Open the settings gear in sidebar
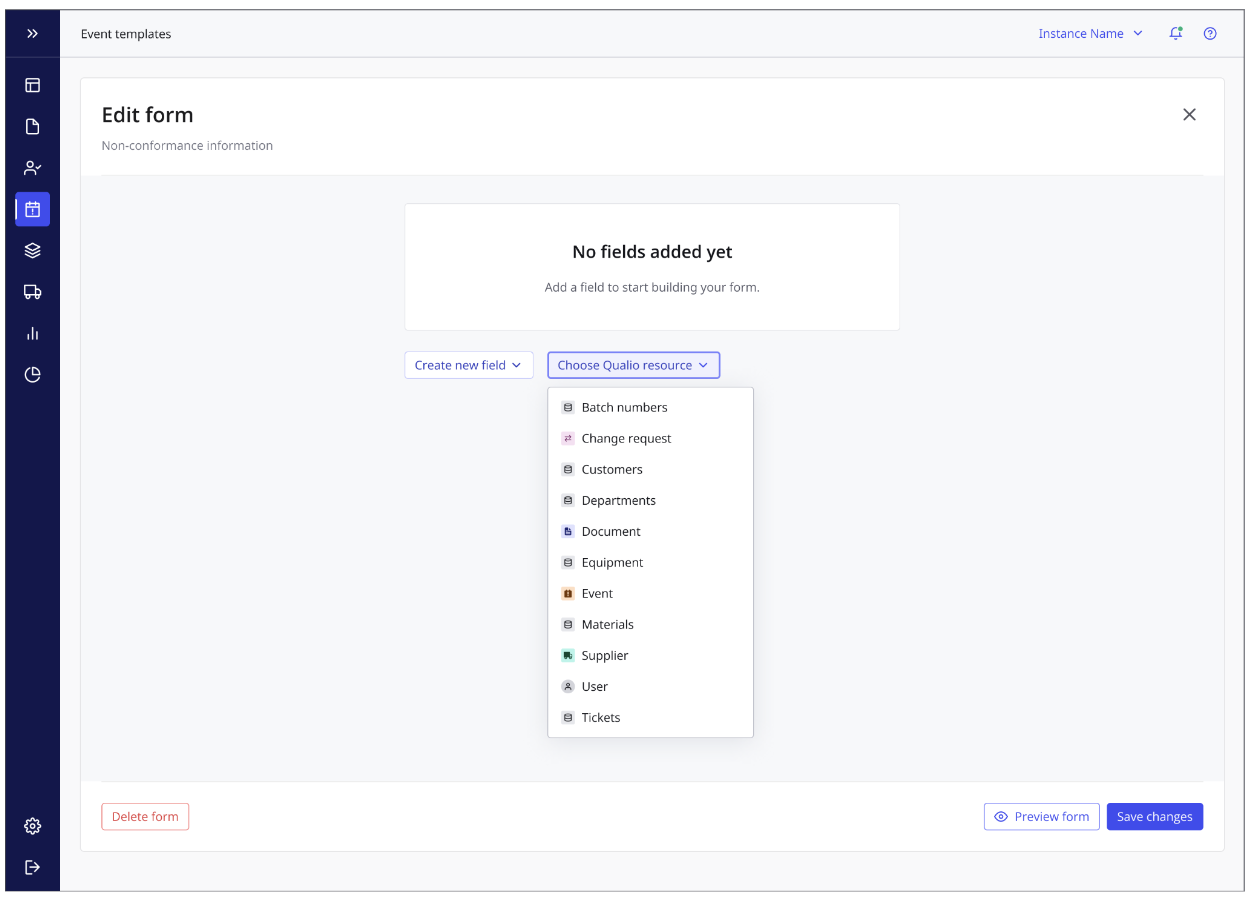Image resolution: width=1254 pixels, height=904 pixels. (32, 826)
